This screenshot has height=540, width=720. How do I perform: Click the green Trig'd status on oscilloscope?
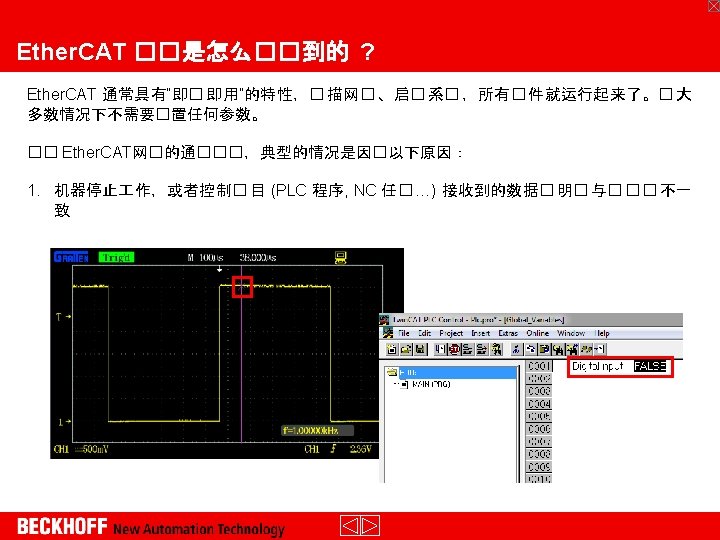point(116,258)
